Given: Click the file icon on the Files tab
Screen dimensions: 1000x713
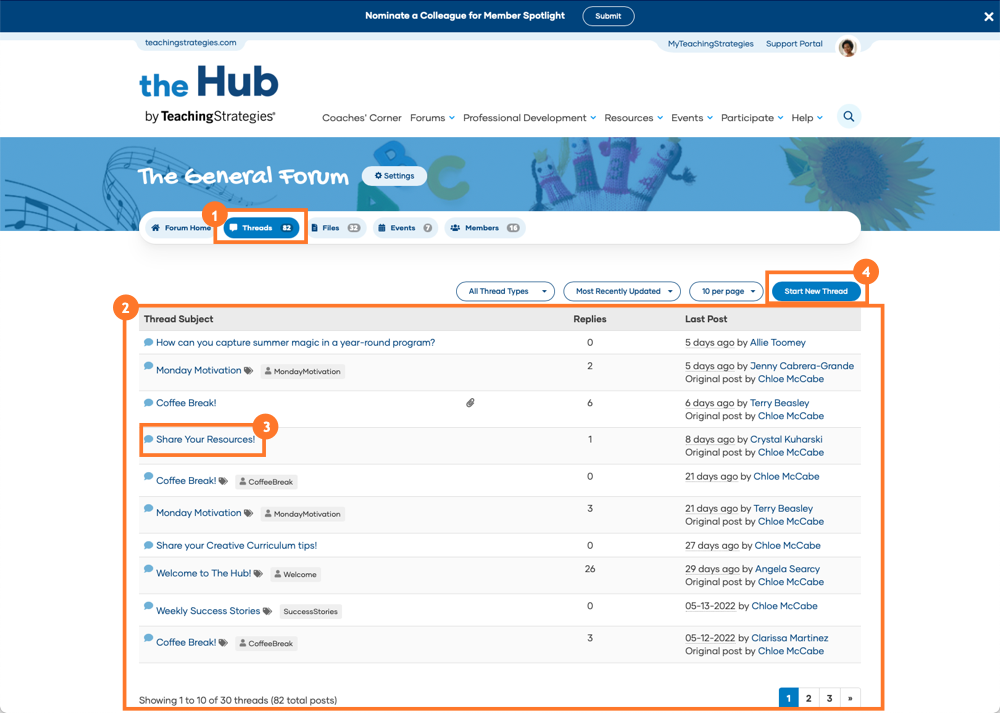Looking at the screenshot, I should [314, 228].
